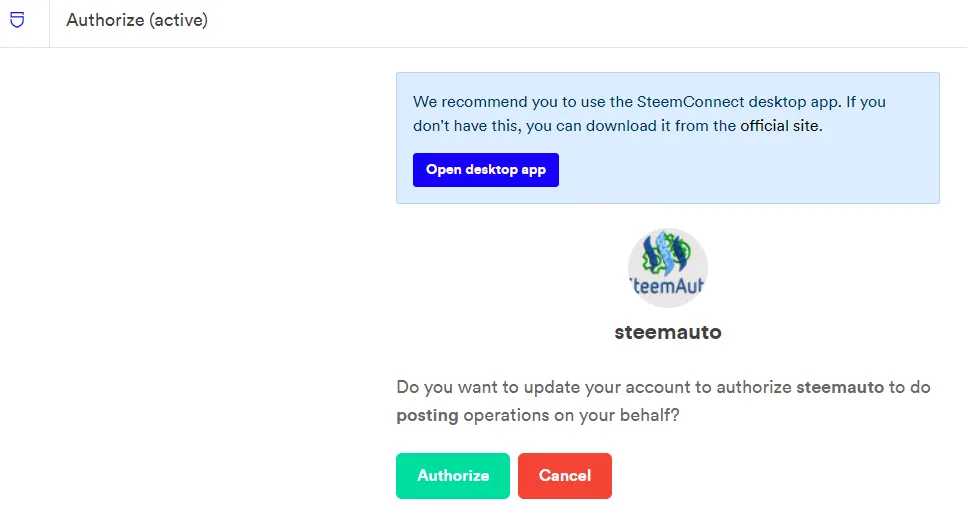This screenshot has width=967, height=507.
Task: Click the bold "posting" word
Action: point(427,415)
